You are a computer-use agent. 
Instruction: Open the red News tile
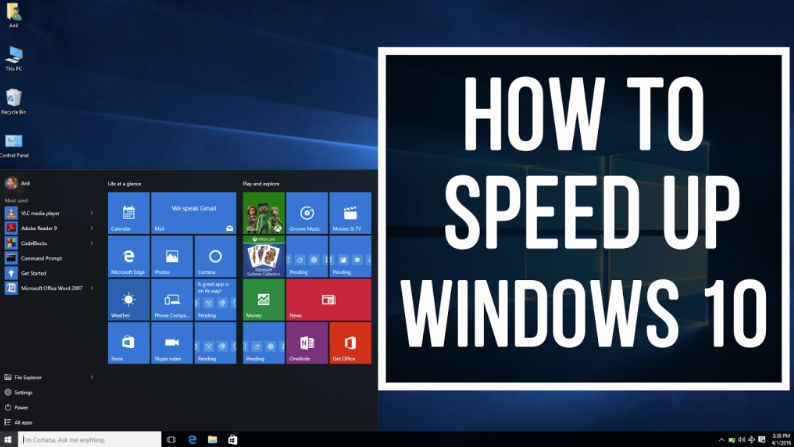coord(329,300)
